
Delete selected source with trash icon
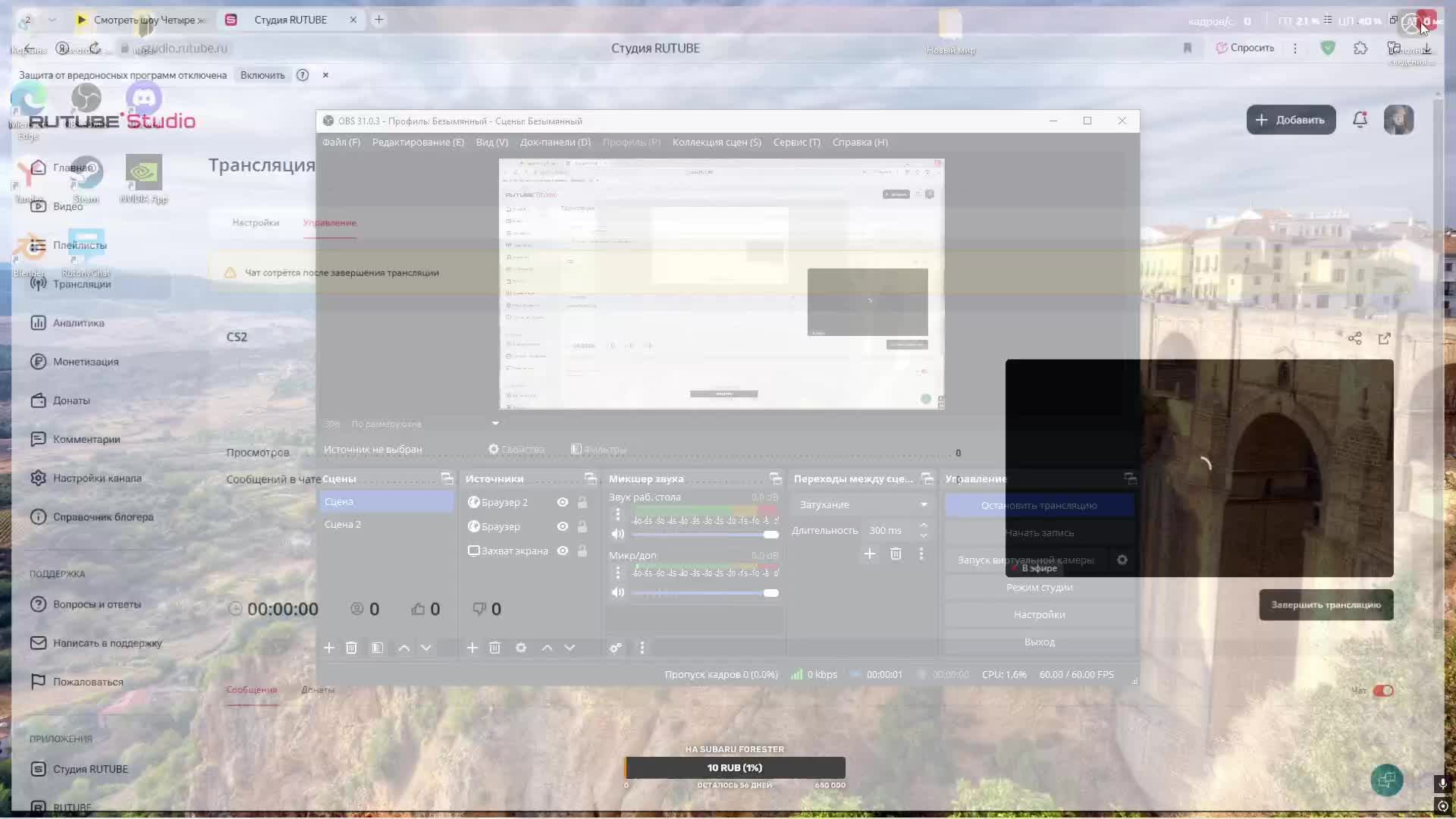pos(494,648)
